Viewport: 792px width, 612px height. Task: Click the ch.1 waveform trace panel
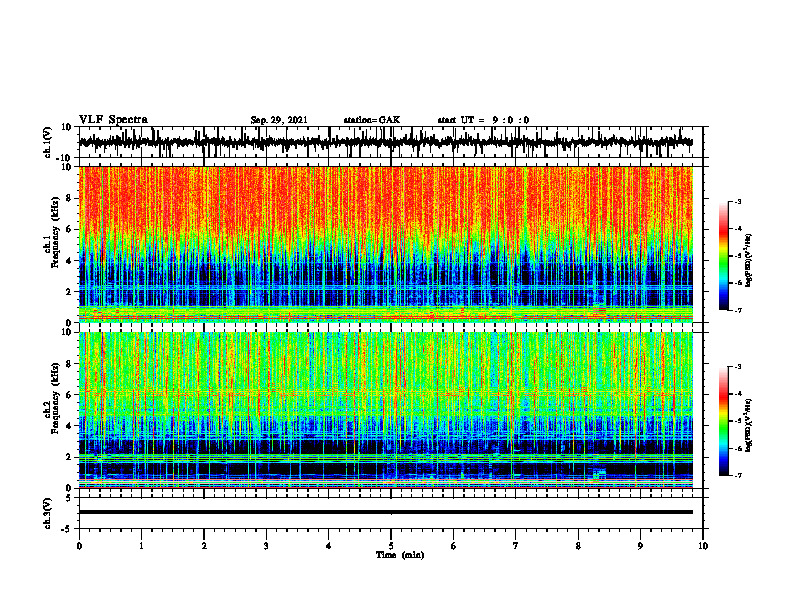pos(390,142)
